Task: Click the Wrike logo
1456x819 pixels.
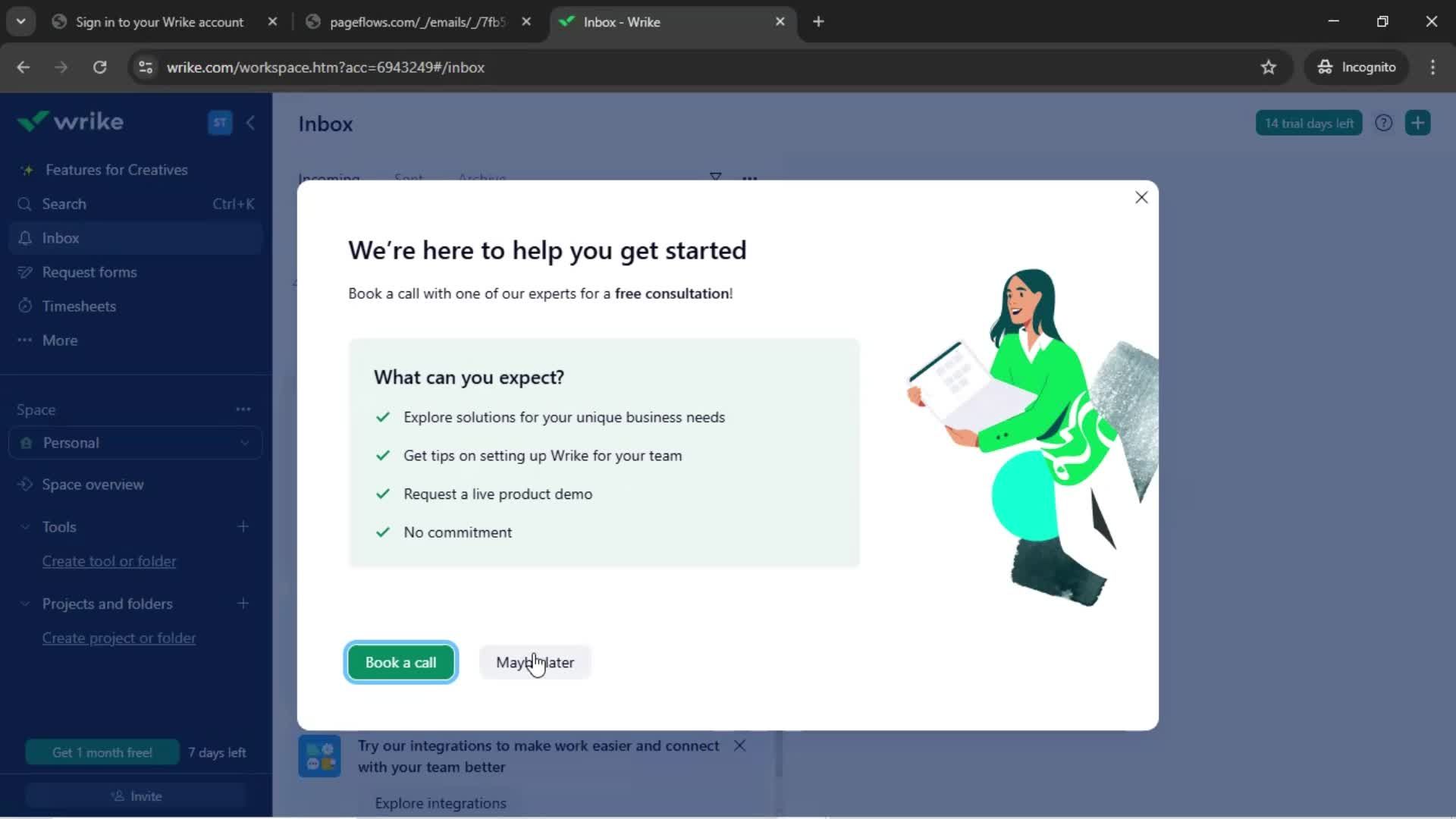Action: (70, 121)
